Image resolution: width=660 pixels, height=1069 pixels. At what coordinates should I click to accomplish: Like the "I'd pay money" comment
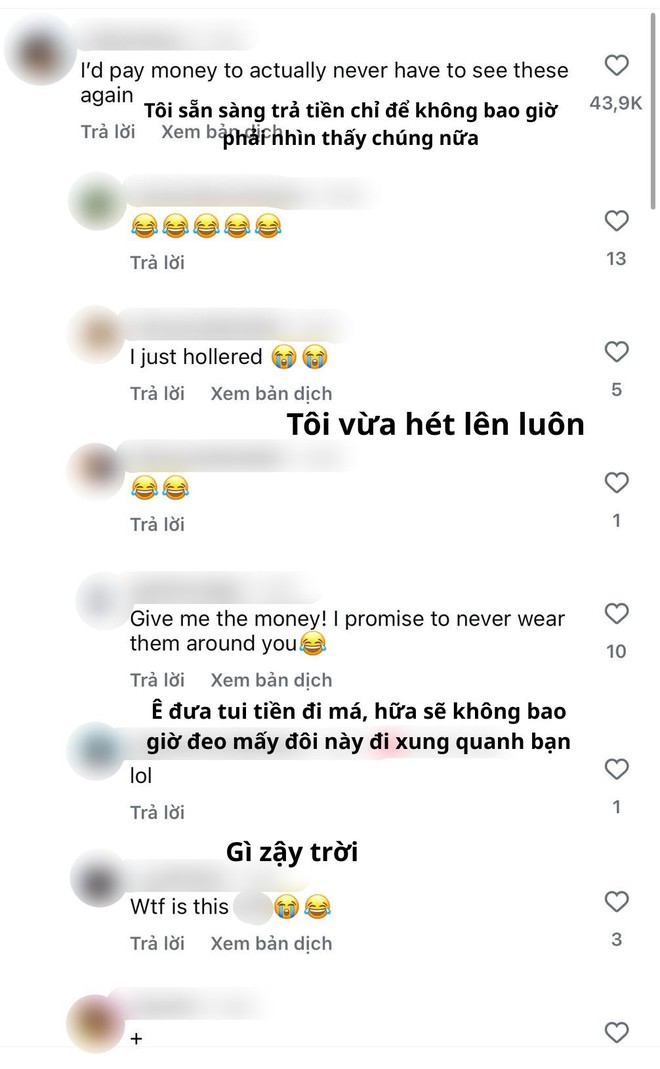(x=616, y=65)
